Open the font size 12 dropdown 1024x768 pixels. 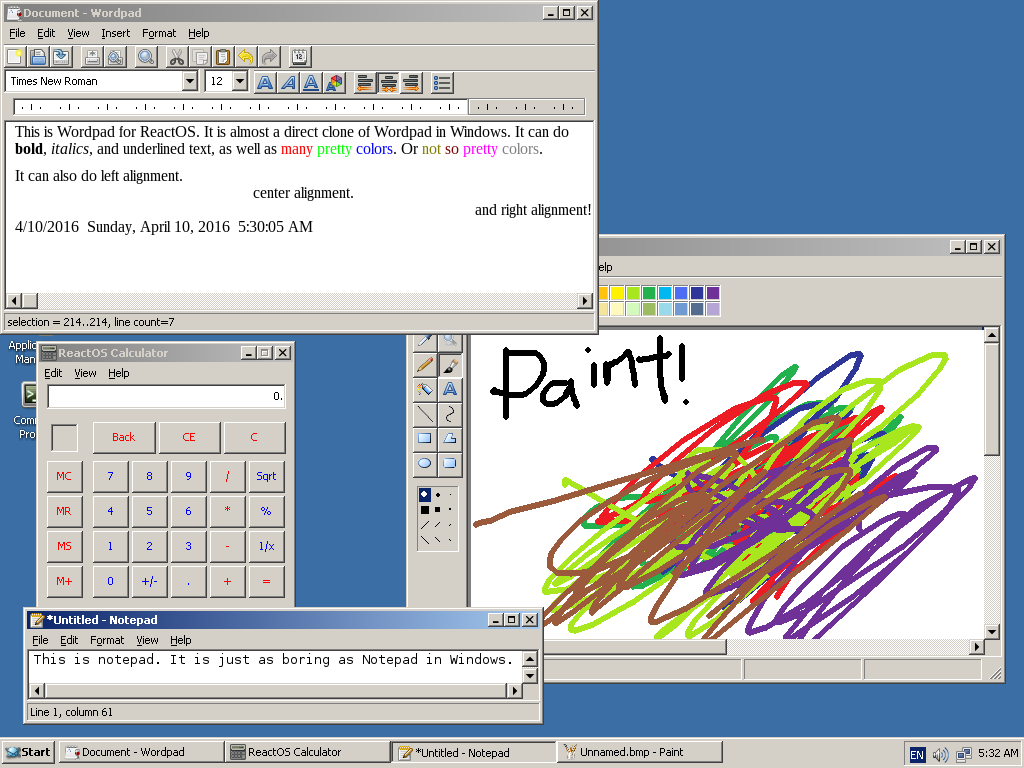click(240, 81)
